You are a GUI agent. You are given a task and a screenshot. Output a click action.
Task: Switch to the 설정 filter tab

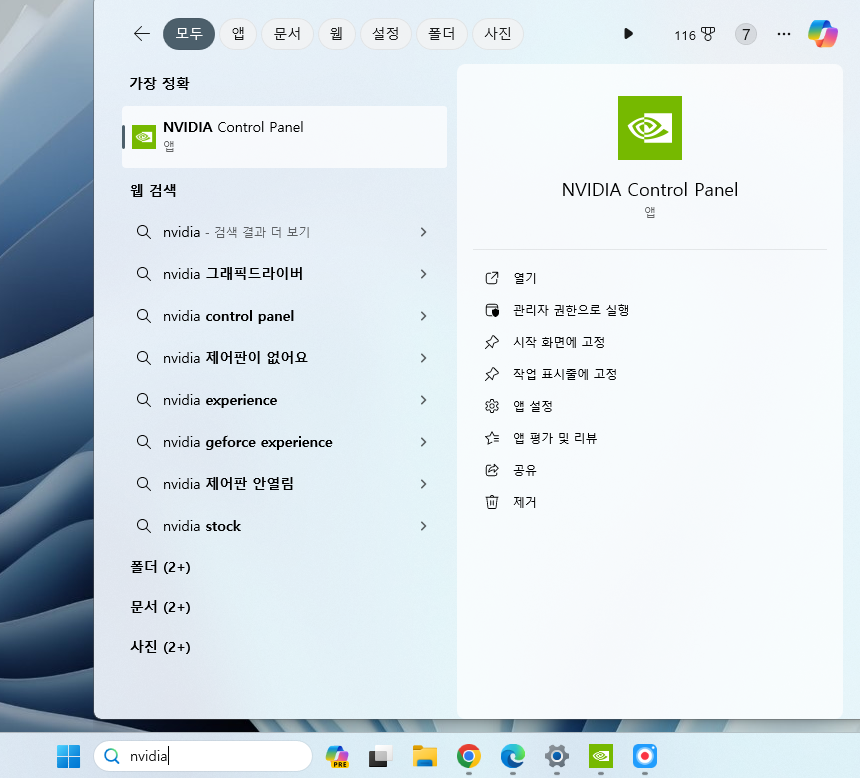(x=386, y=34)
